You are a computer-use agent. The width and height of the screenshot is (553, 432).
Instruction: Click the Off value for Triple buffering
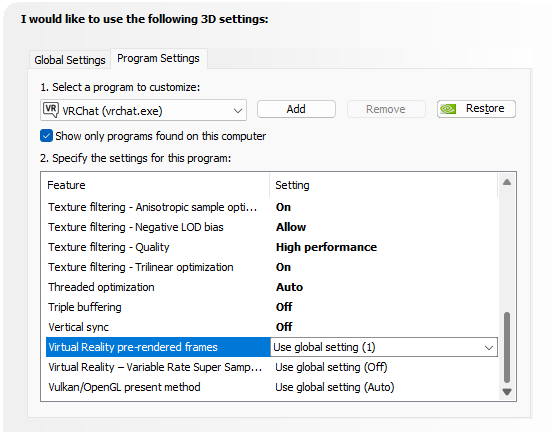pyautogui.click(x=284, y=307)
